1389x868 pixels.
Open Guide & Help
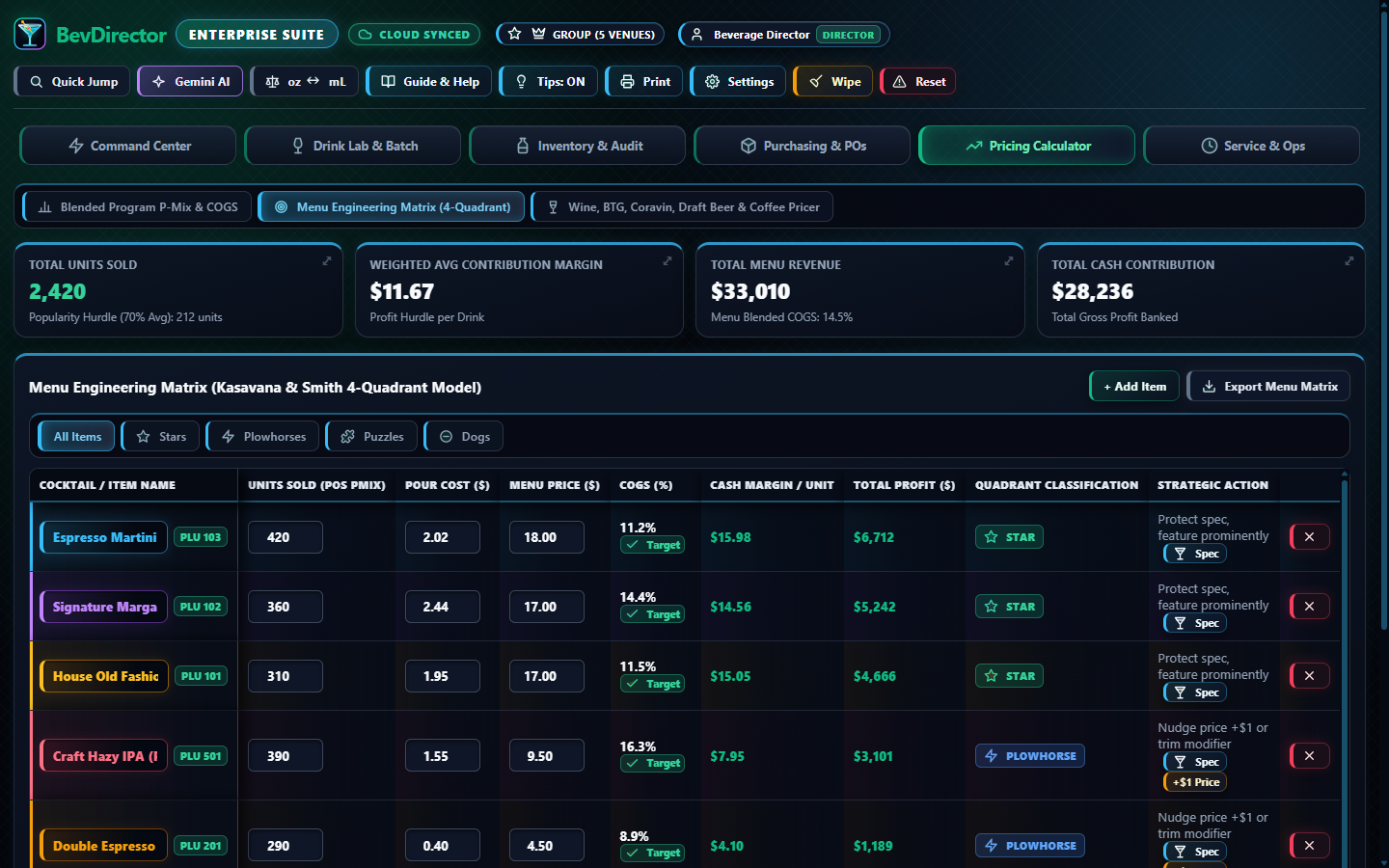[429, 82]
